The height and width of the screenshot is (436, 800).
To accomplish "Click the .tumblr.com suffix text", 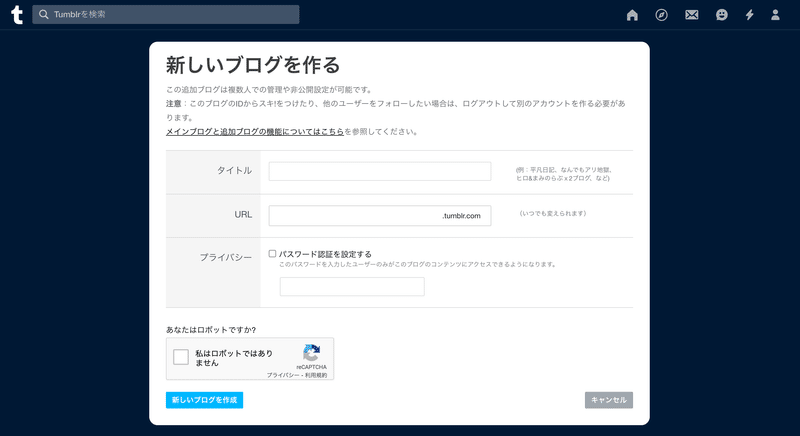I will tap(461, 216).
